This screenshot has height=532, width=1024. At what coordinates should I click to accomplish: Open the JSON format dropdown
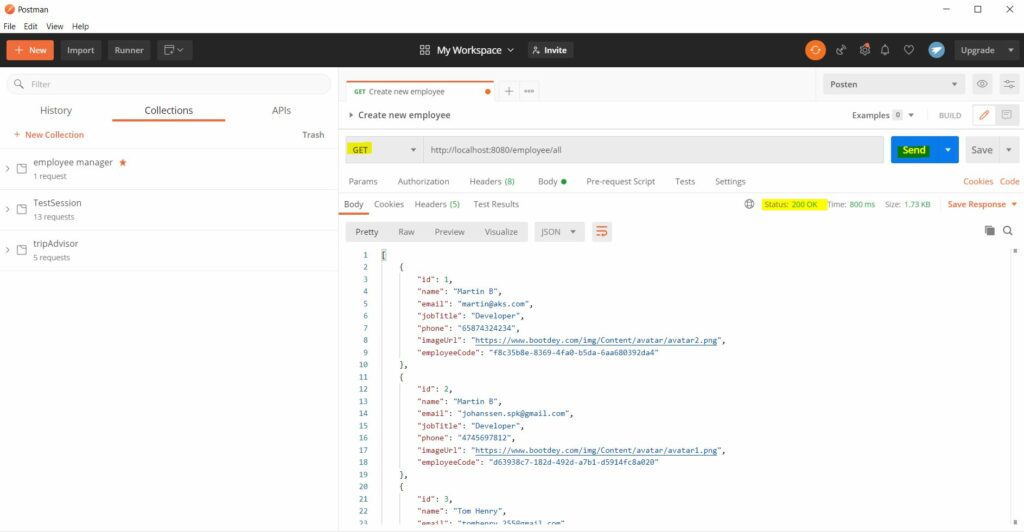558,232
